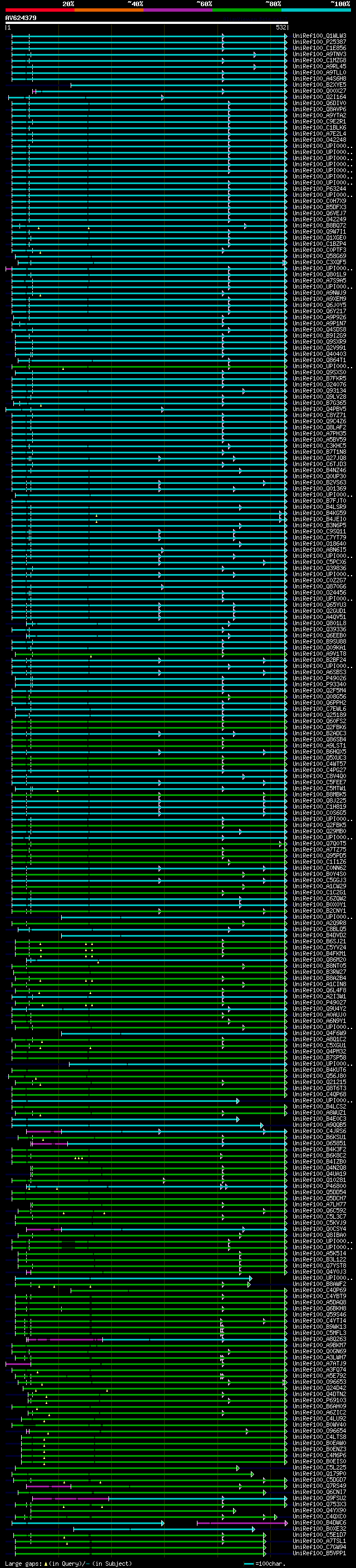The image size is (356, 1568).
Task: Select hit label UniRef100_B7FKR5
Action: click(319, 379)
